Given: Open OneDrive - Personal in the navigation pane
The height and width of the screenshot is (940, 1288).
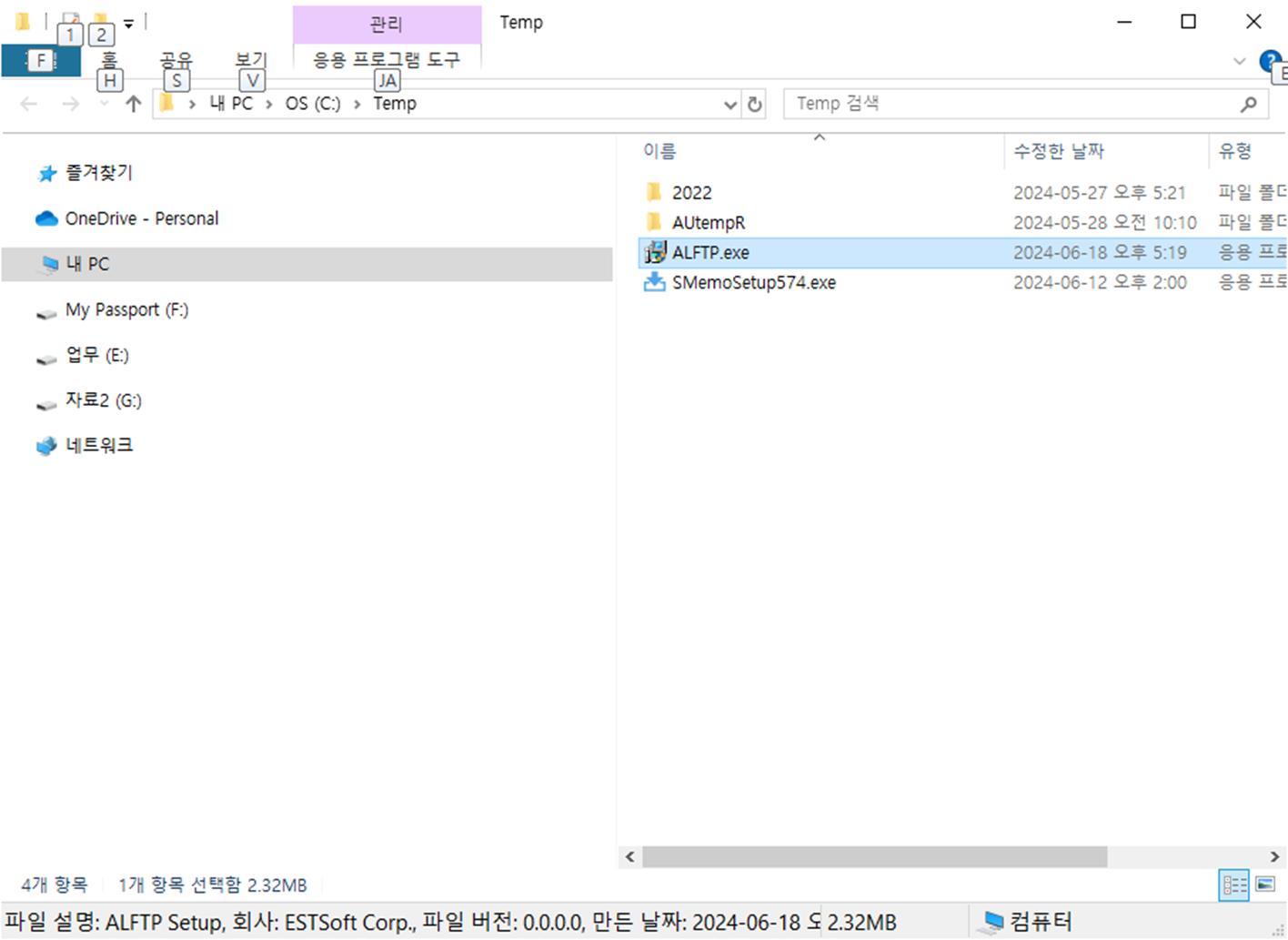Looking at the screenshot, I should 142,218.
